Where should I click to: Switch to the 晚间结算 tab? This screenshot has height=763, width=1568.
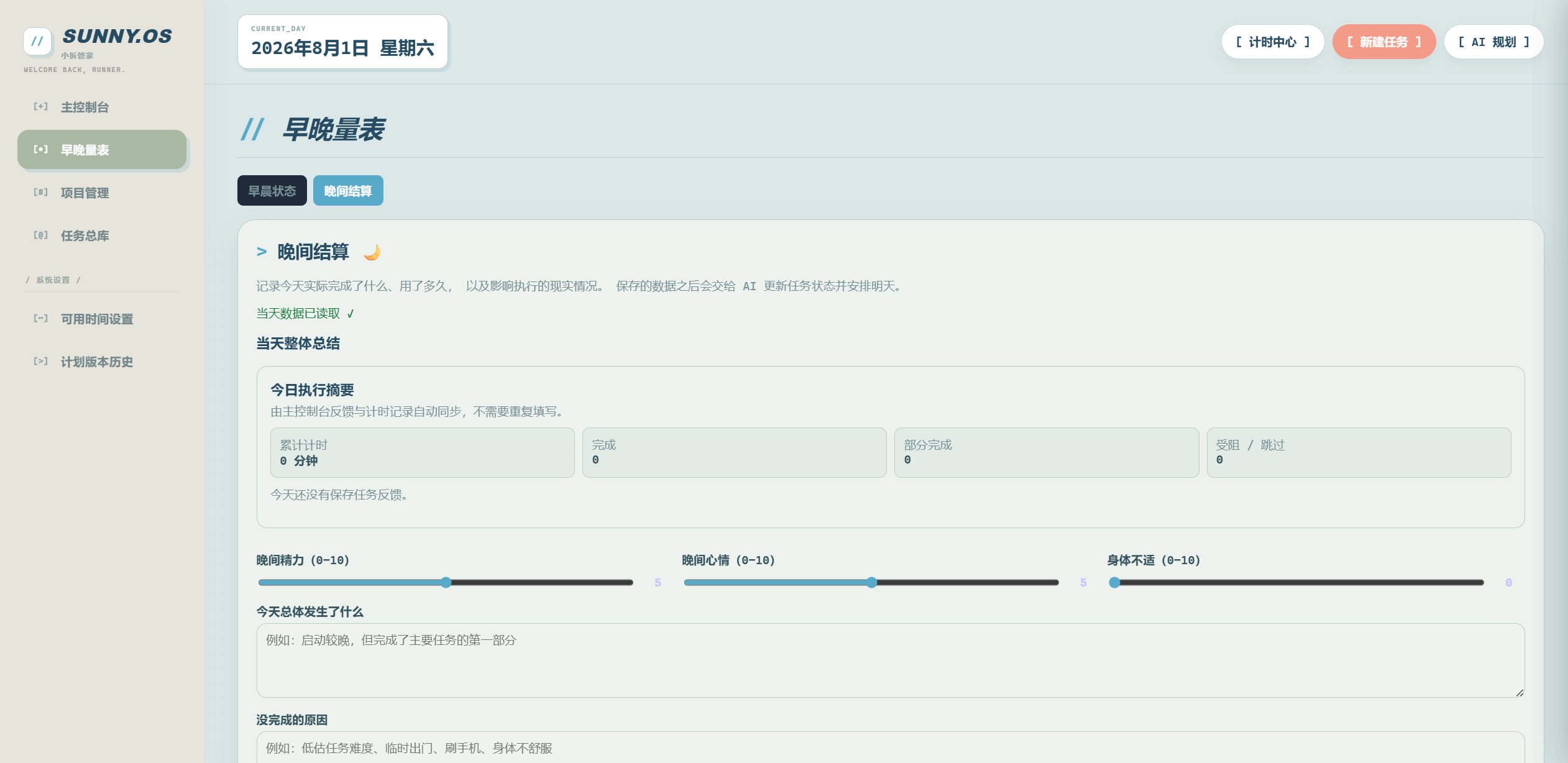coord(348,191)
